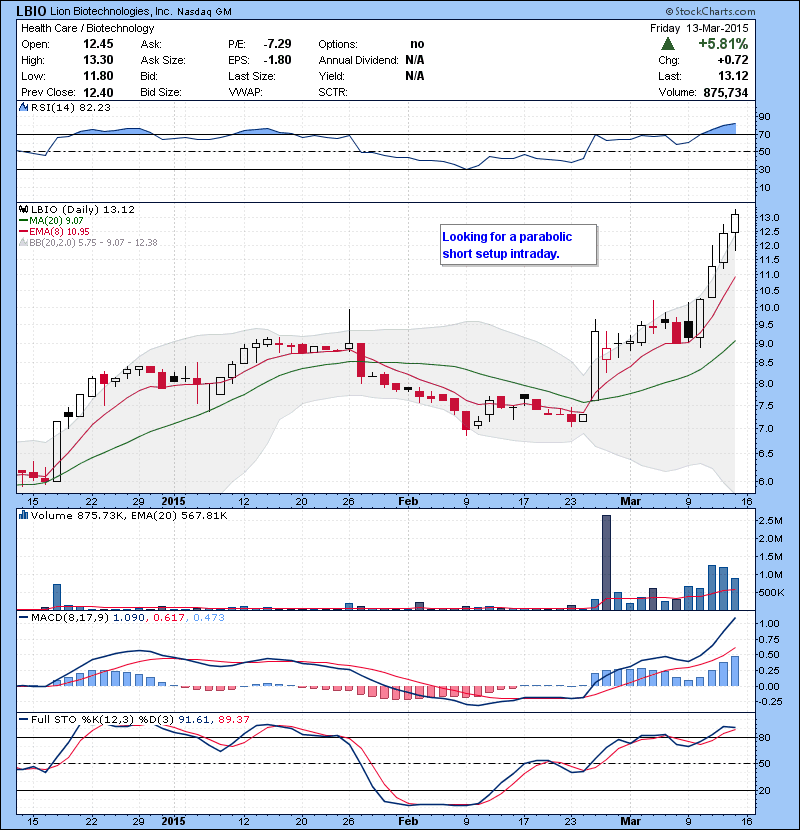Click the 30 level on RSI axis
800x830 pixels.
click(764, 169)
